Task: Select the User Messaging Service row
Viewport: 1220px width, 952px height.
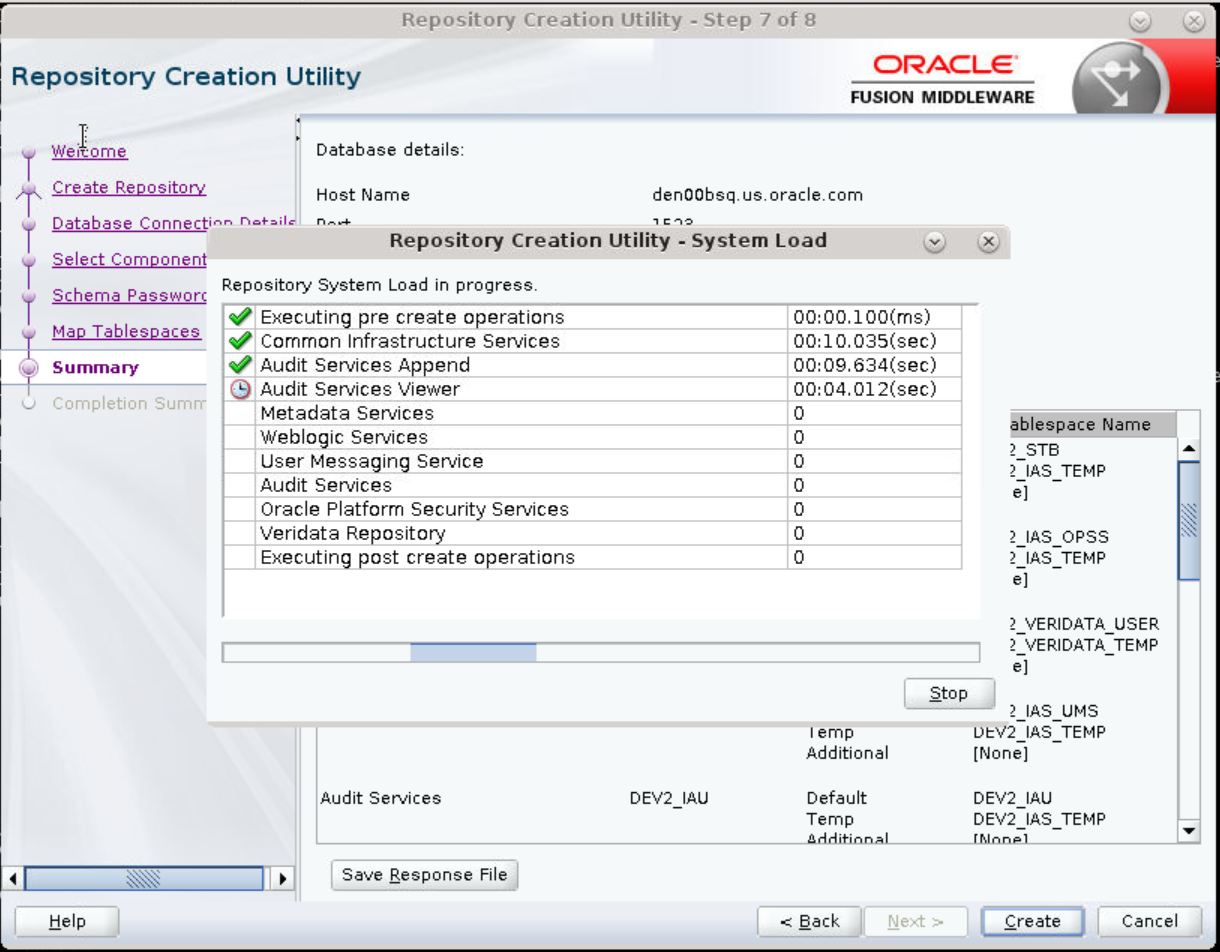Action: click(x=592, y=461)
